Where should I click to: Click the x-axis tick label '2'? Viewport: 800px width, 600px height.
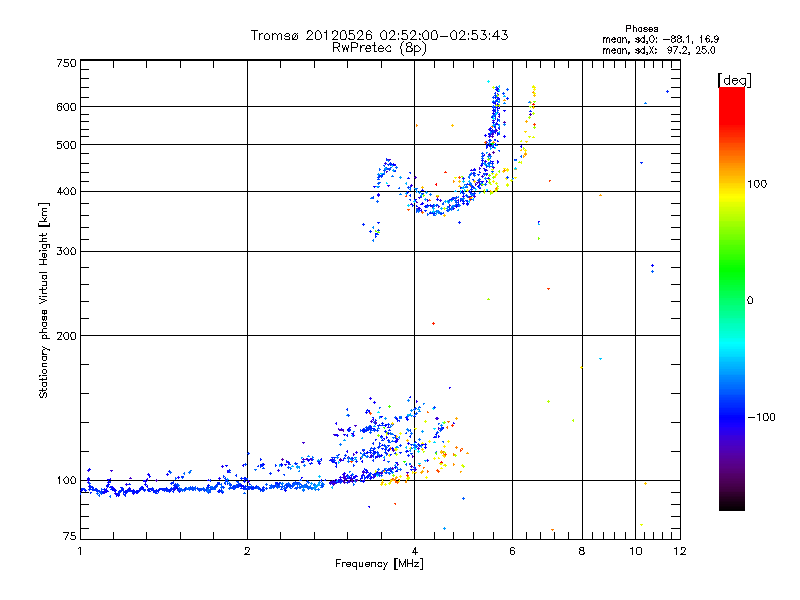(x=247, y=551)
